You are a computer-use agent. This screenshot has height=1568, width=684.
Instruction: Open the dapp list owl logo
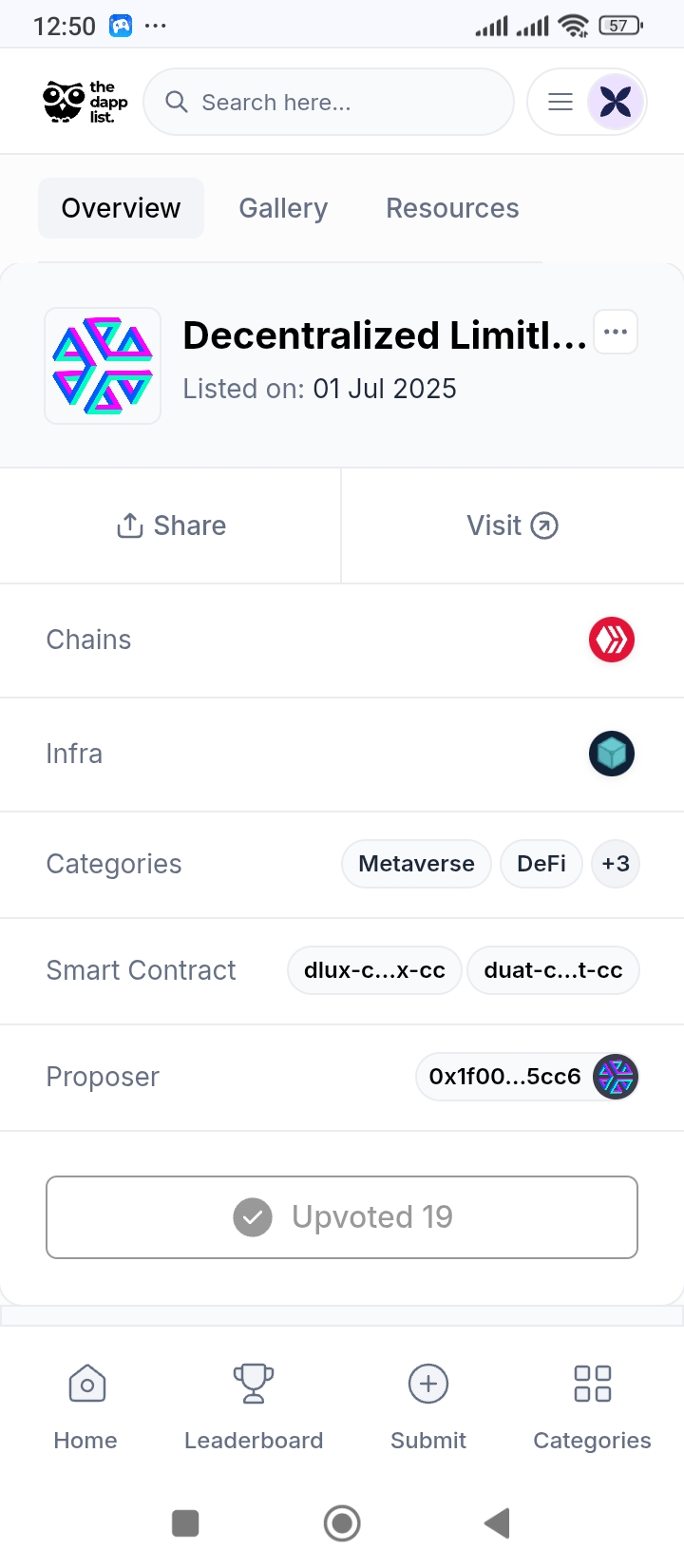(85, 102)
